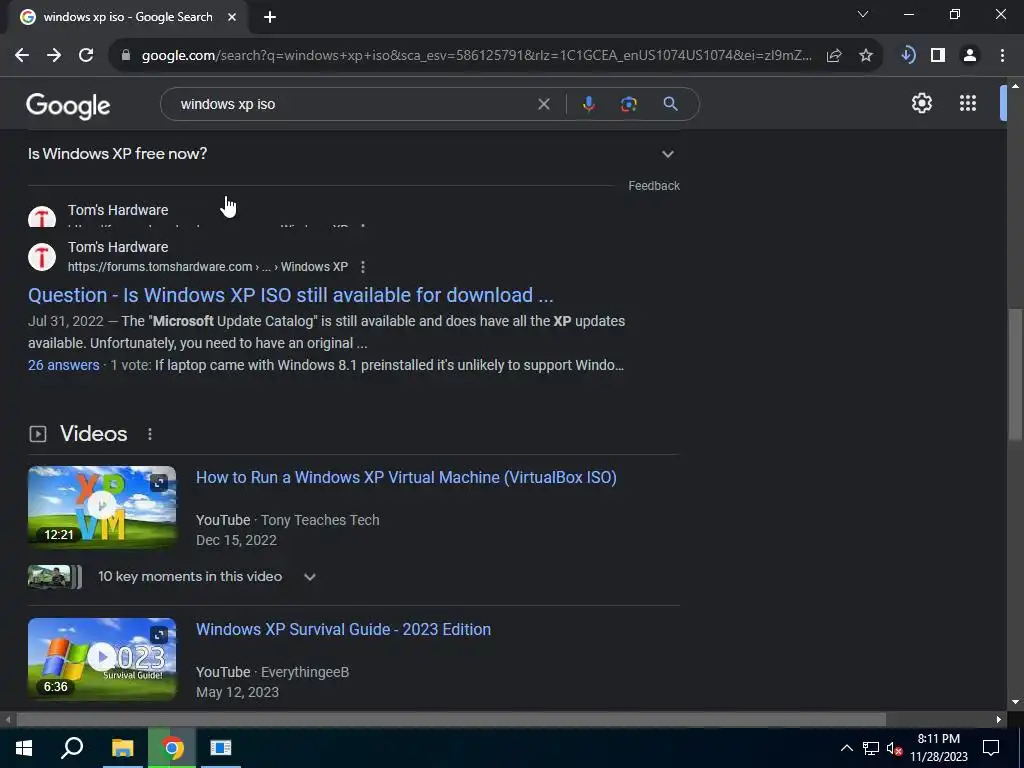Show hidden system tray icons

(x=846, y=748)
